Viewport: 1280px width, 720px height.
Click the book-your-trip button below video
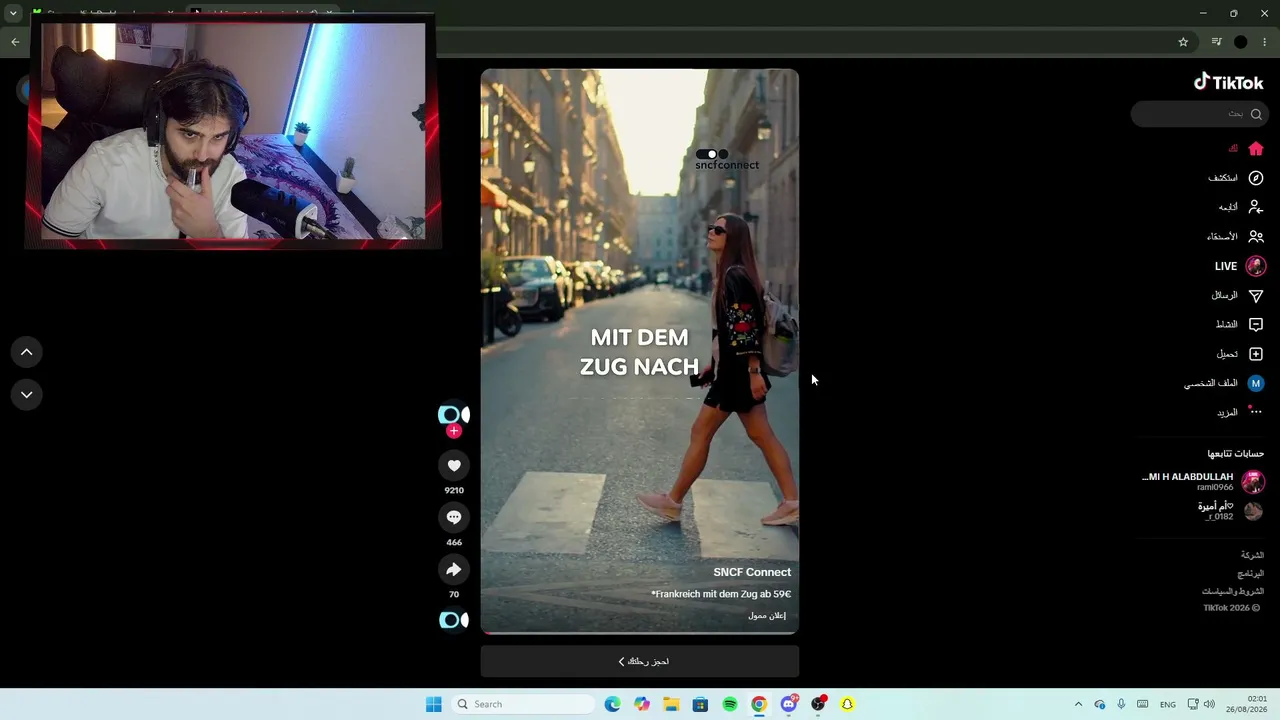tap(640, 661)
